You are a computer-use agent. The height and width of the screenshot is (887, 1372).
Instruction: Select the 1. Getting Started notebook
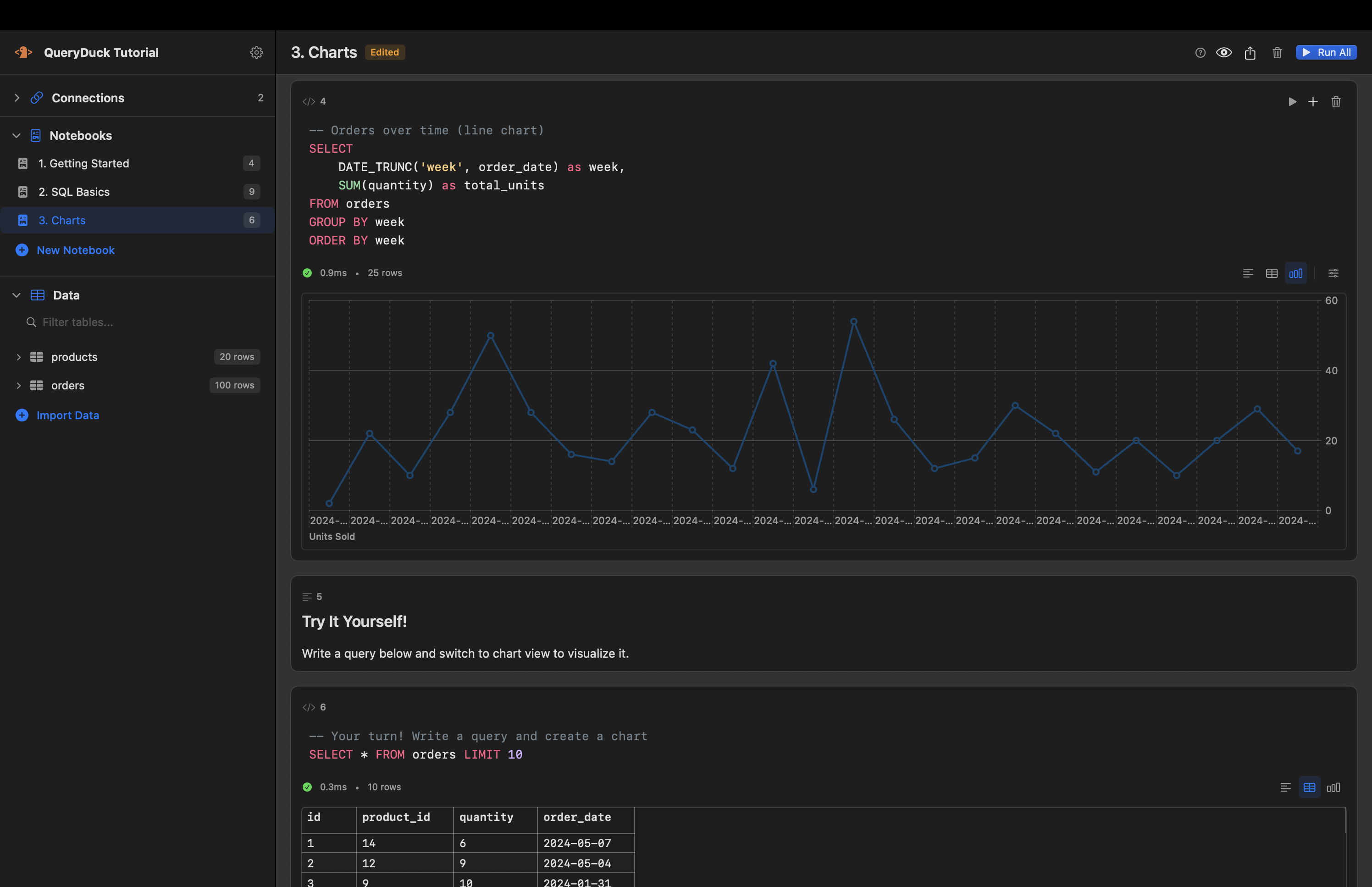(84, 163)
